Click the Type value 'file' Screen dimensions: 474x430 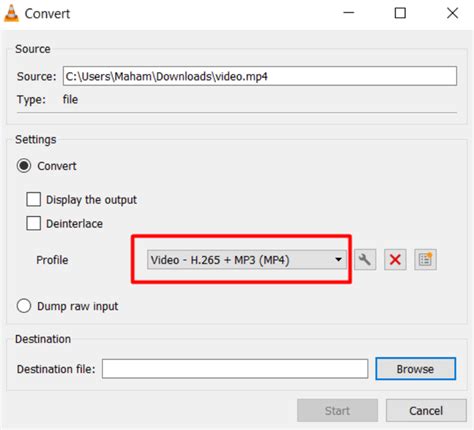coord(70,99)
